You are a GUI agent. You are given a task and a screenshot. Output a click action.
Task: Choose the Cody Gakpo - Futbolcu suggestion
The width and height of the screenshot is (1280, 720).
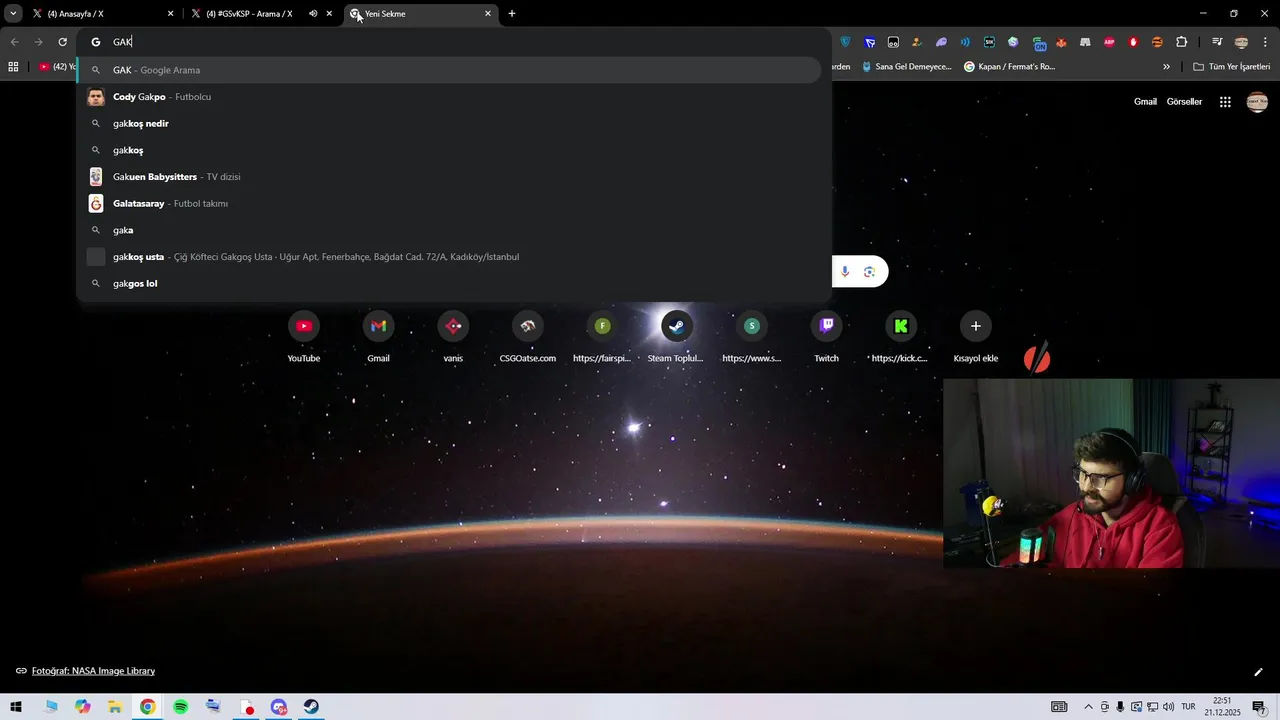click(450, 97)
